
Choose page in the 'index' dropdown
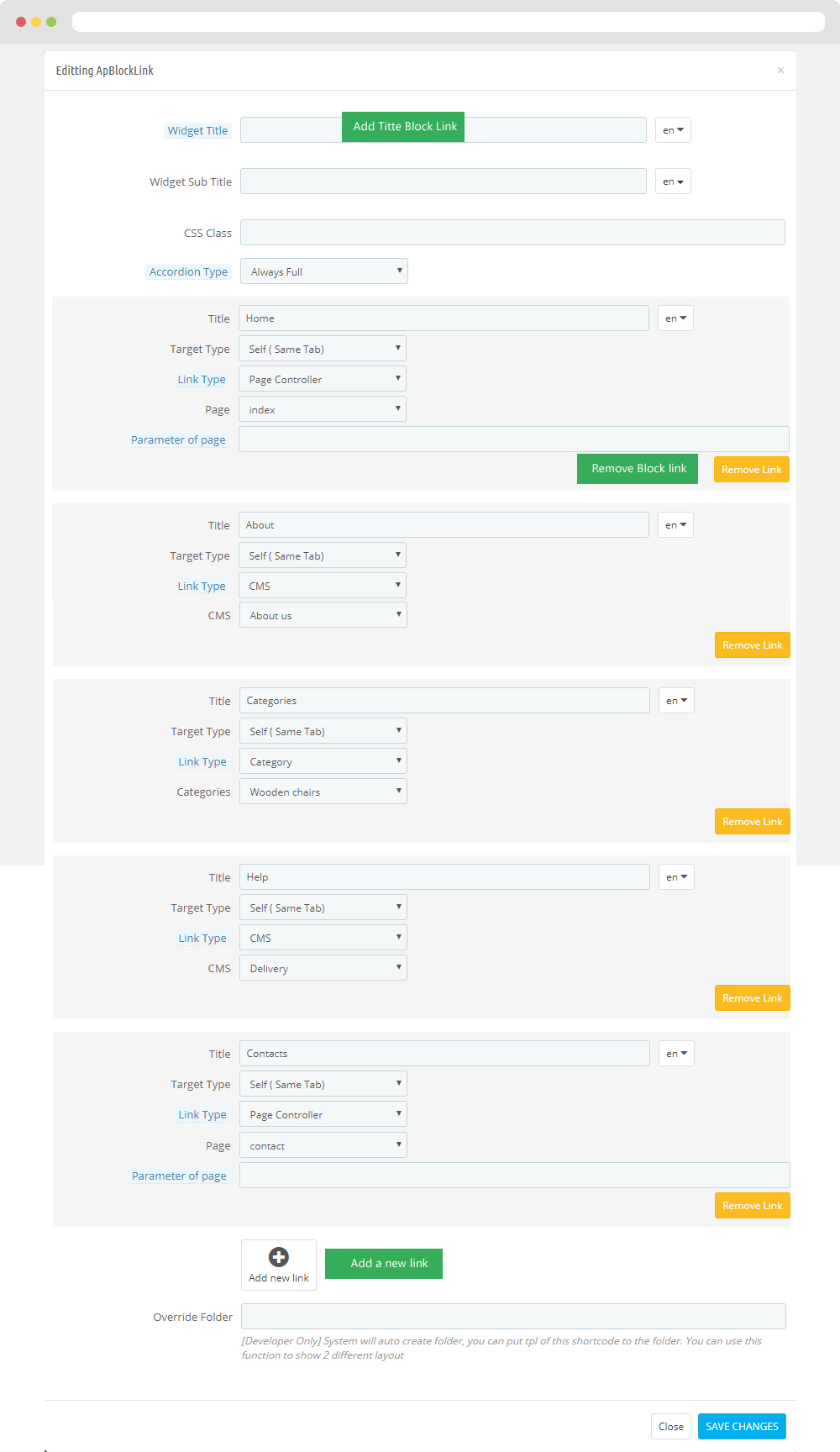322,409
